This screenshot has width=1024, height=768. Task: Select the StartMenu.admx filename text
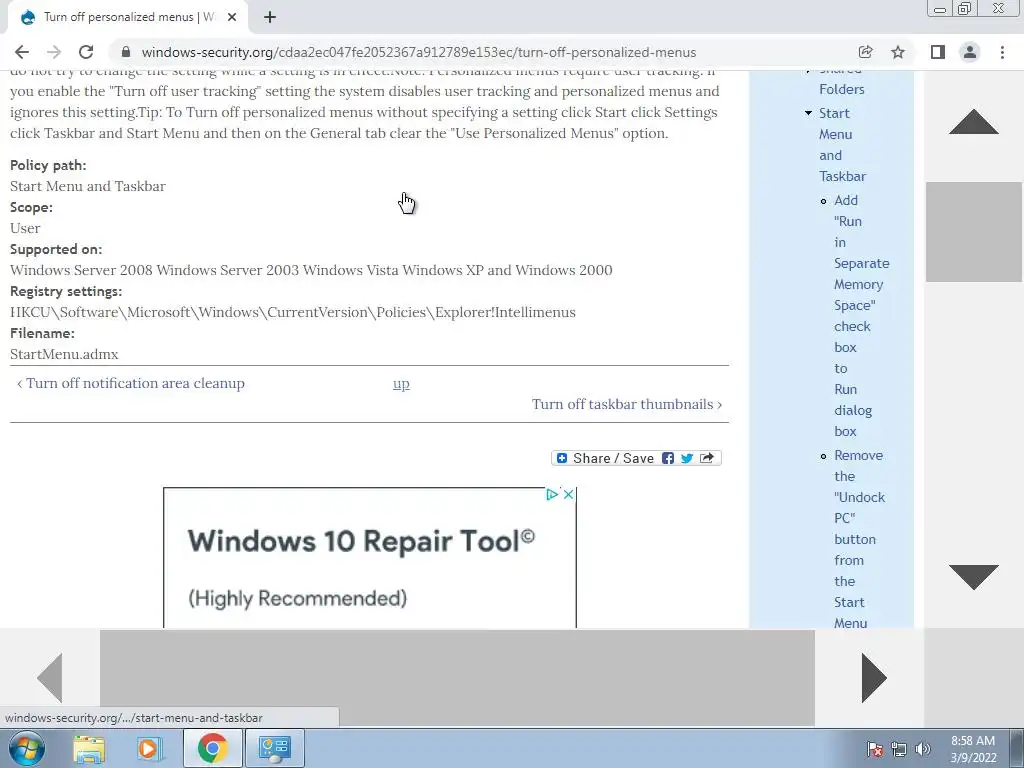pyautogui.click(x=64, y=355)
